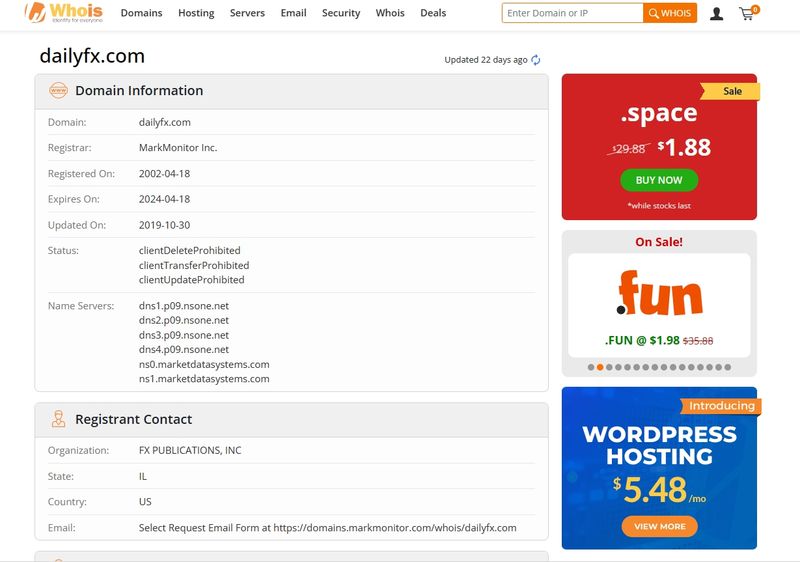
Task: Click BUY NOW on the .space ad
Action: (659, 180)
